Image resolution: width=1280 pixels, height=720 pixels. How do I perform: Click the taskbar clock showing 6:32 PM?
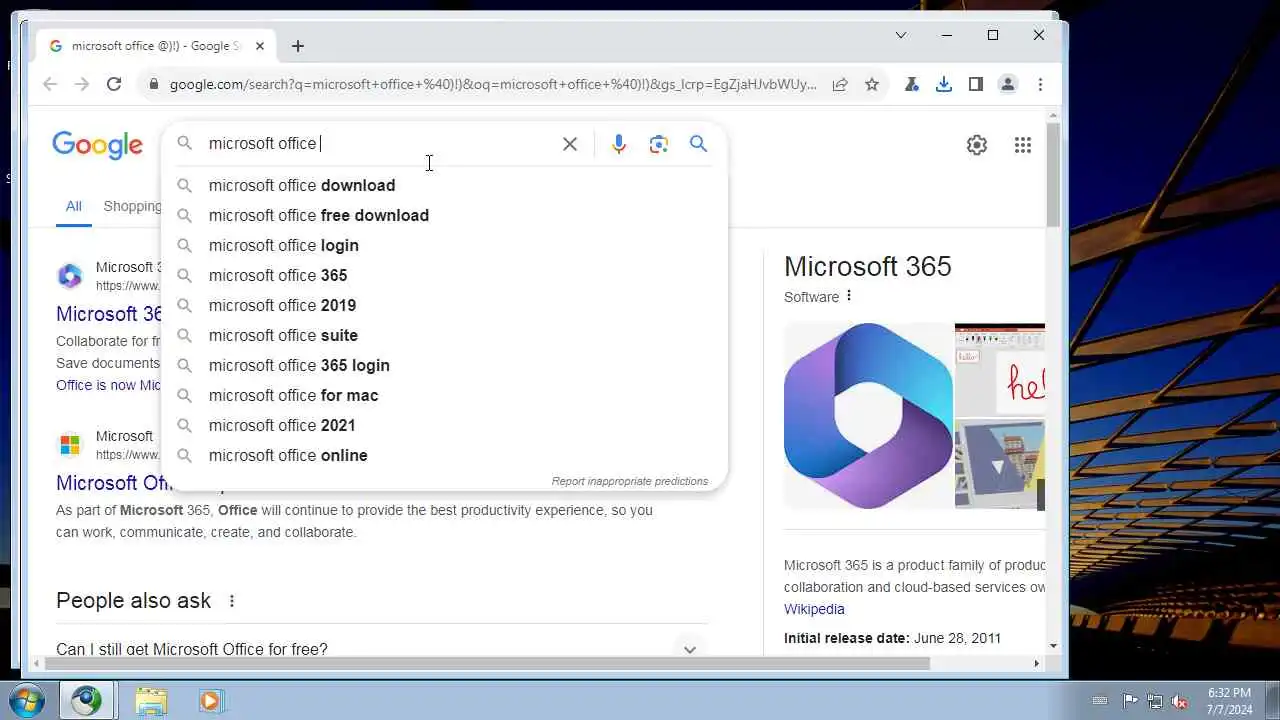point(1229,700)
